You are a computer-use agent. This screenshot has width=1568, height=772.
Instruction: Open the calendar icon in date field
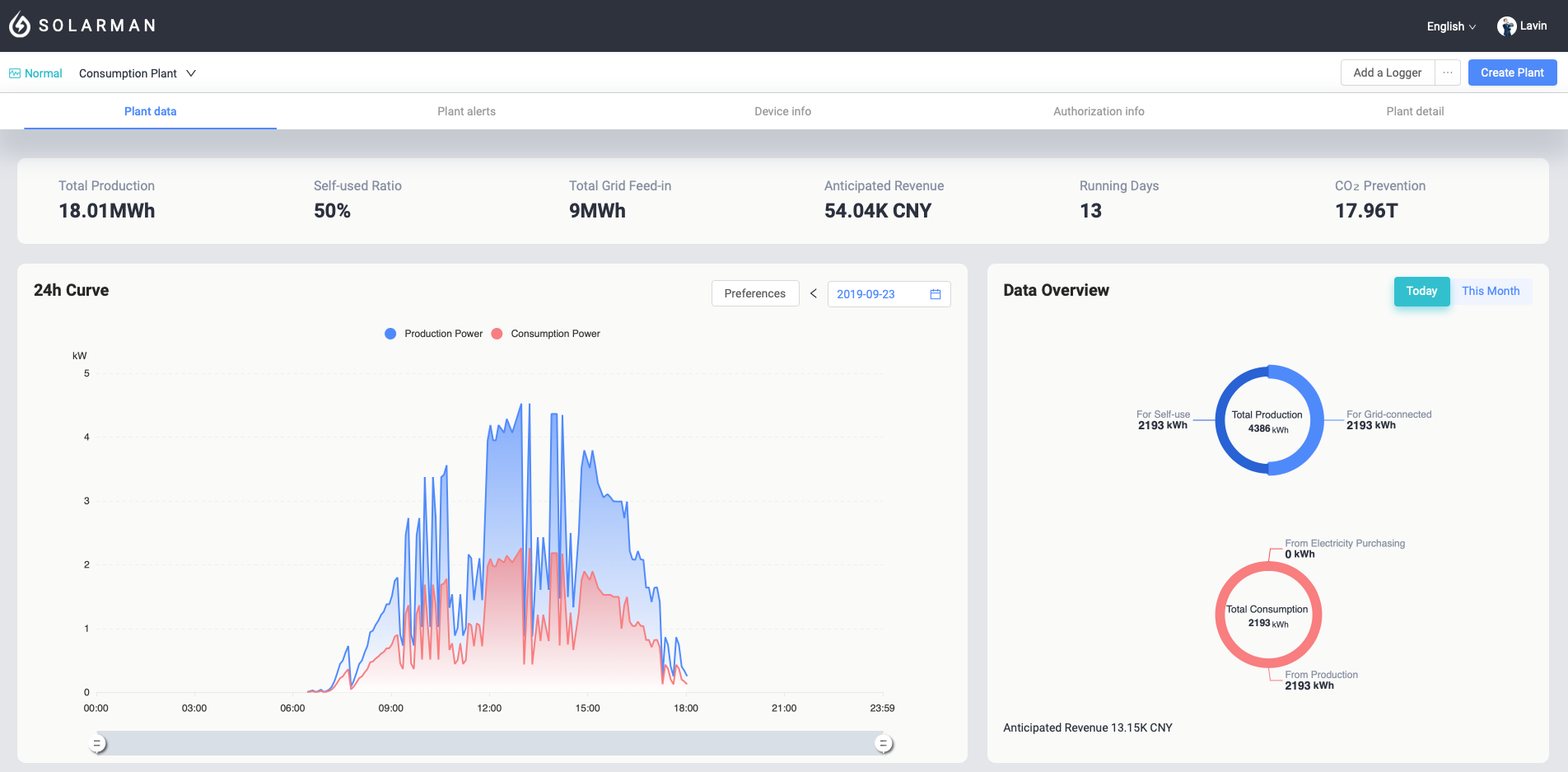[x=936, y=294]
